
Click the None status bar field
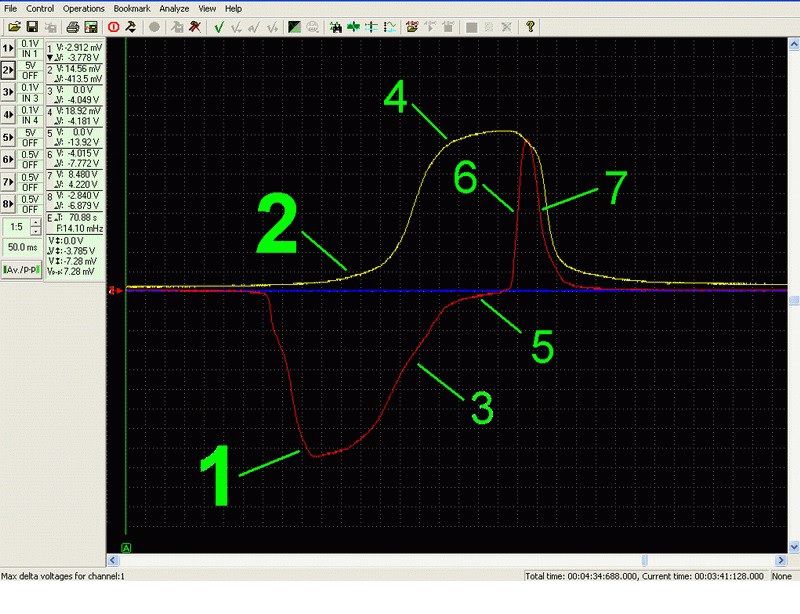tap(782, 576)
